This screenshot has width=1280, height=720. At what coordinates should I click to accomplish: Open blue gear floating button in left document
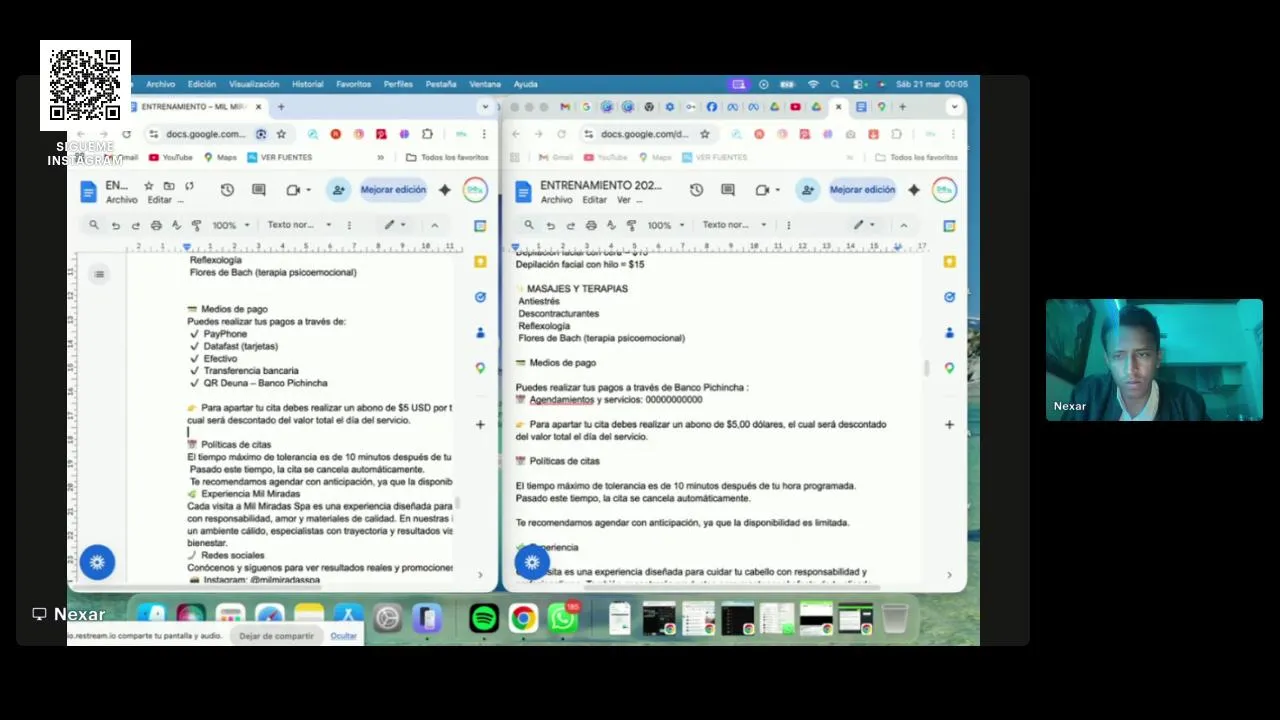(x=97, y=563)
